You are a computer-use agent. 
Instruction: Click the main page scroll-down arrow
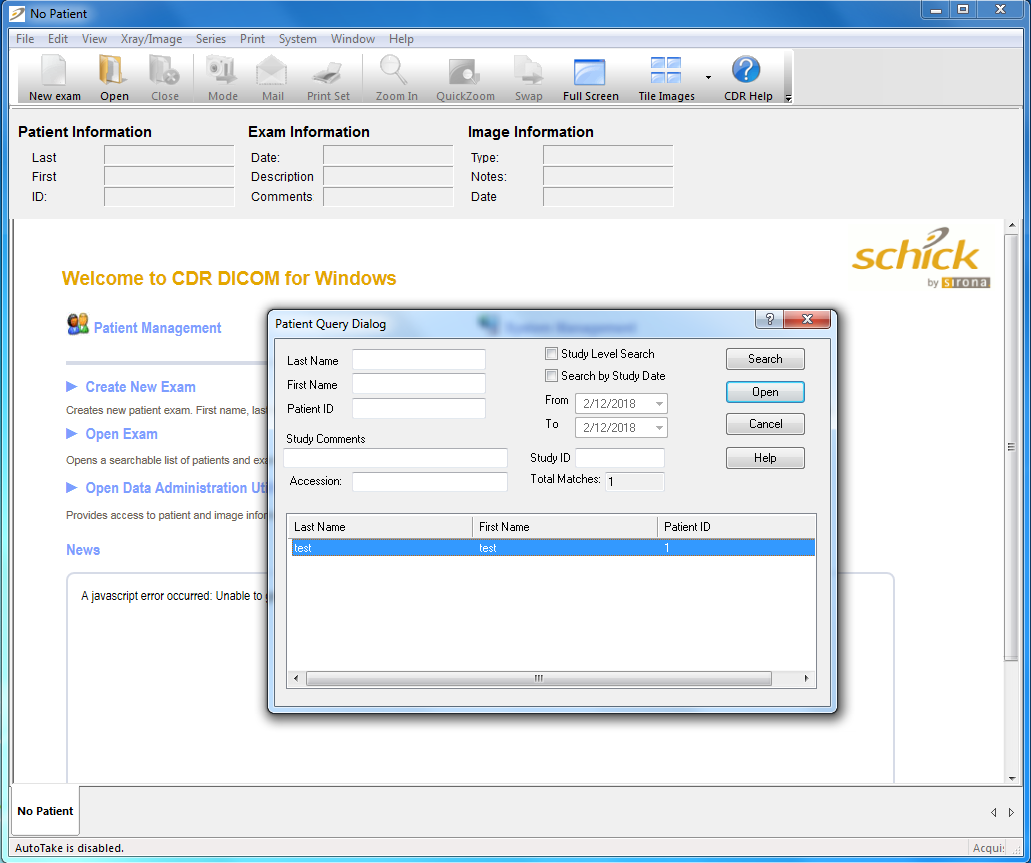(1011, 778)
